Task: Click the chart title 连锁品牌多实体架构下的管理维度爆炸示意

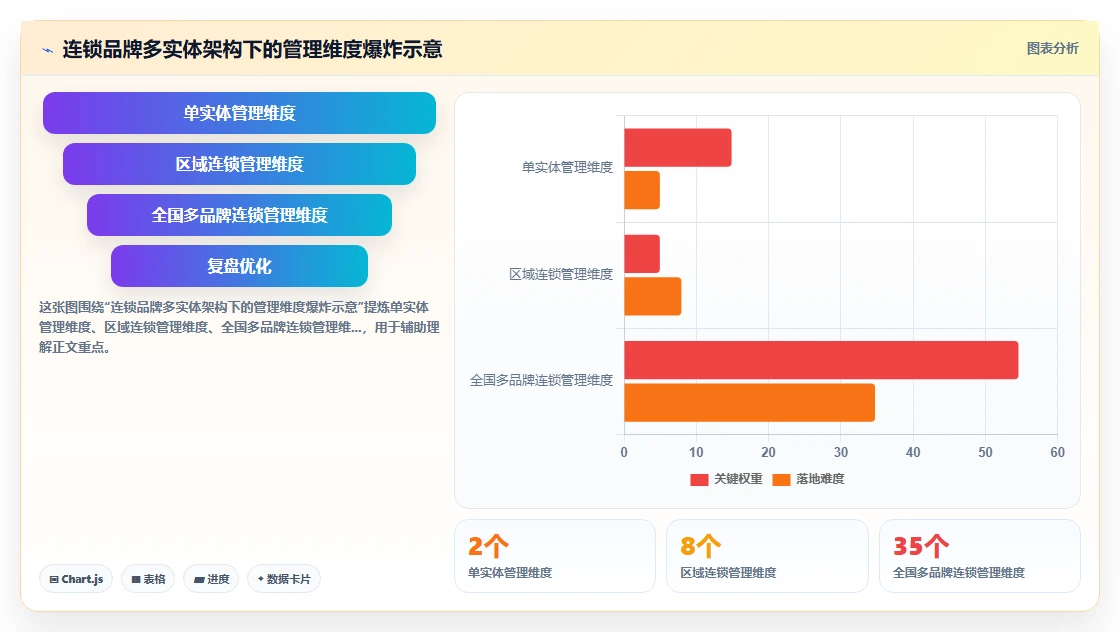Action: tap(252, 49)
